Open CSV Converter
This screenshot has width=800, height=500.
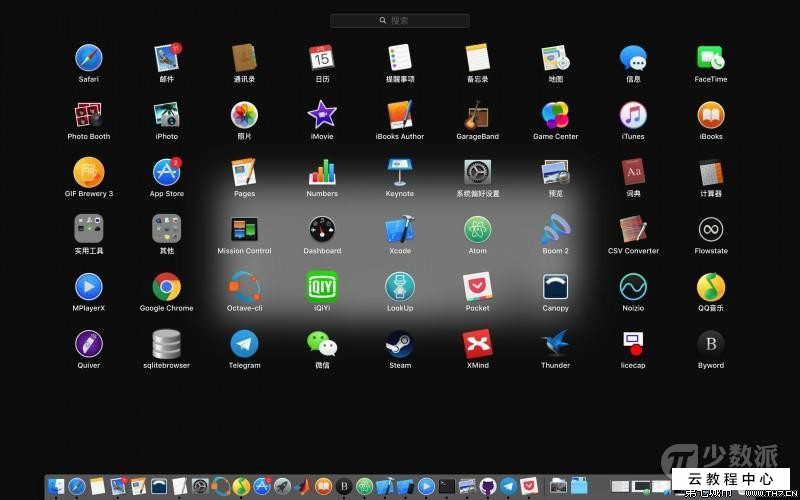pos(633,229)
